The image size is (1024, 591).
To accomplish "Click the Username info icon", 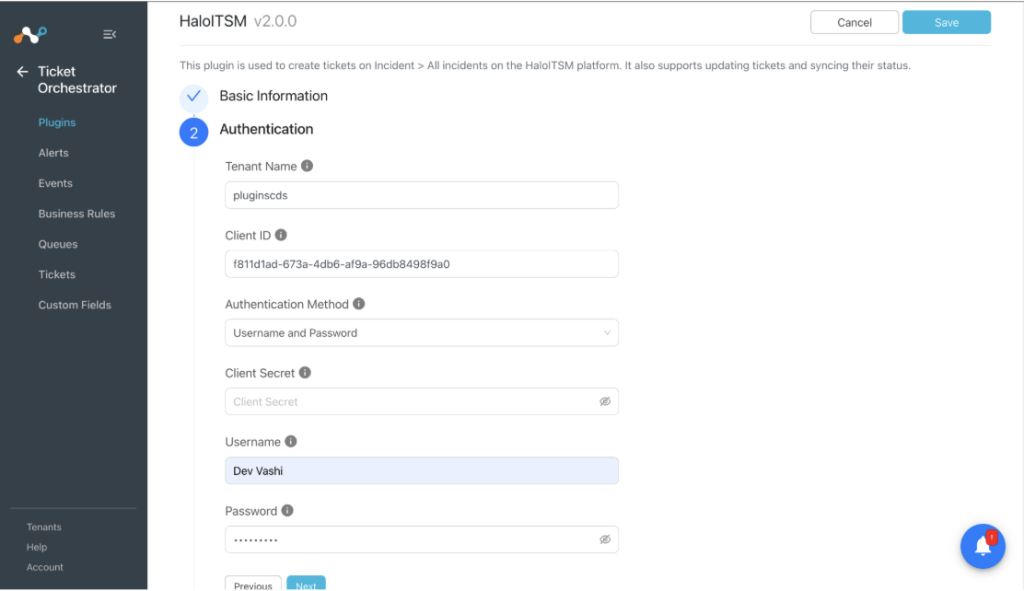I will [291, 441].
